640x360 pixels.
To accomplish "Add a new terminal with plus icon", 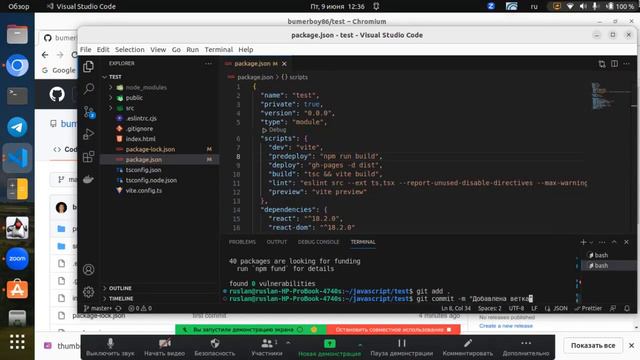I will click(x=583, y=242).
